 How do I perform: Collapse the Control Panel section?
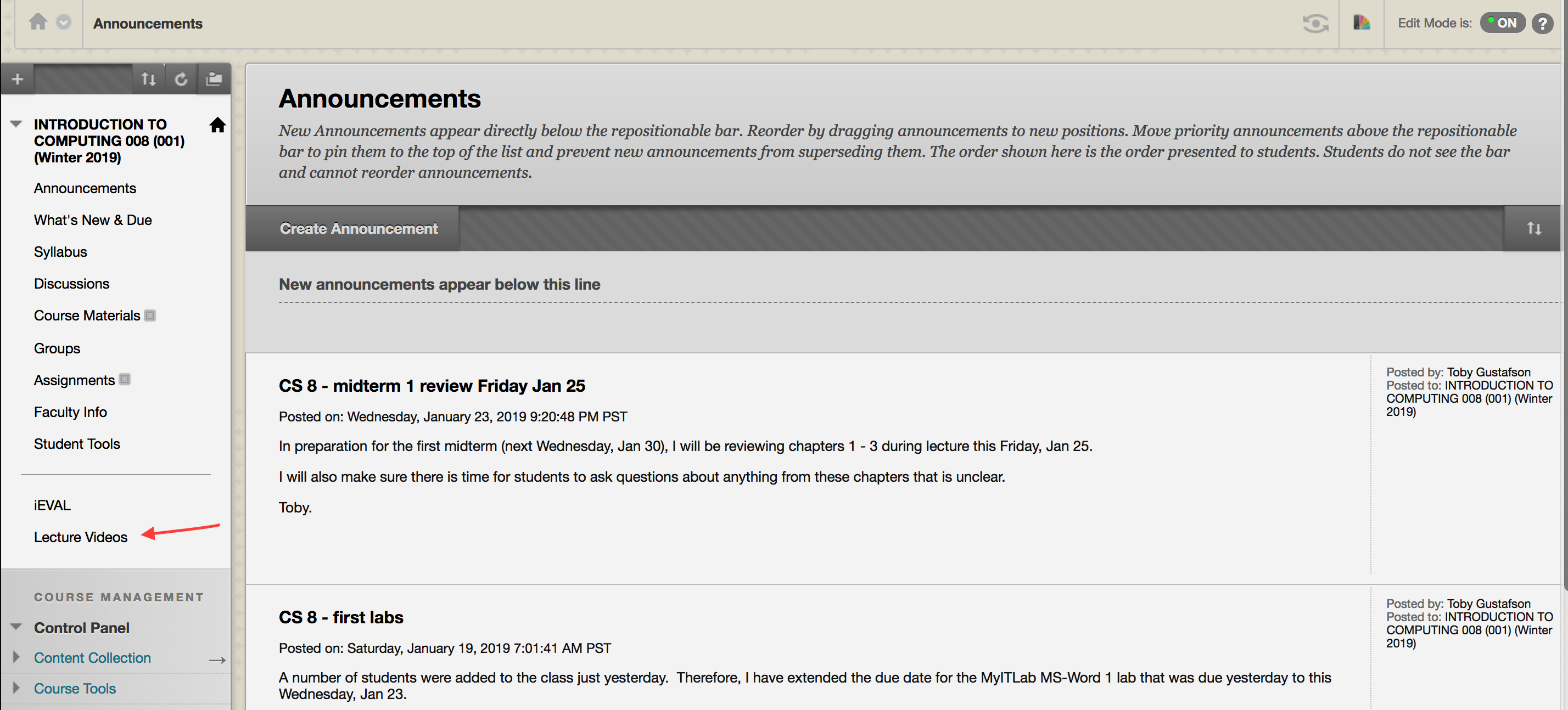[x=16, y=627]
